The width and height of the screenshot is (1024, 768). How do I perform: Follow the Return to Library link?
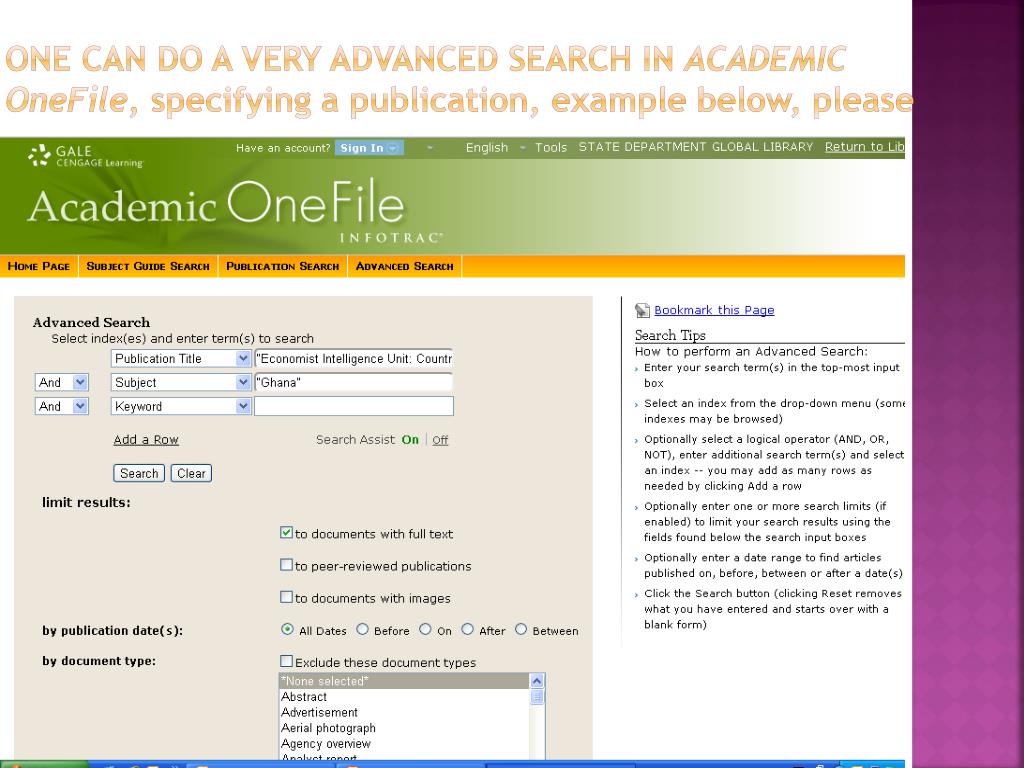coord(864,147)
